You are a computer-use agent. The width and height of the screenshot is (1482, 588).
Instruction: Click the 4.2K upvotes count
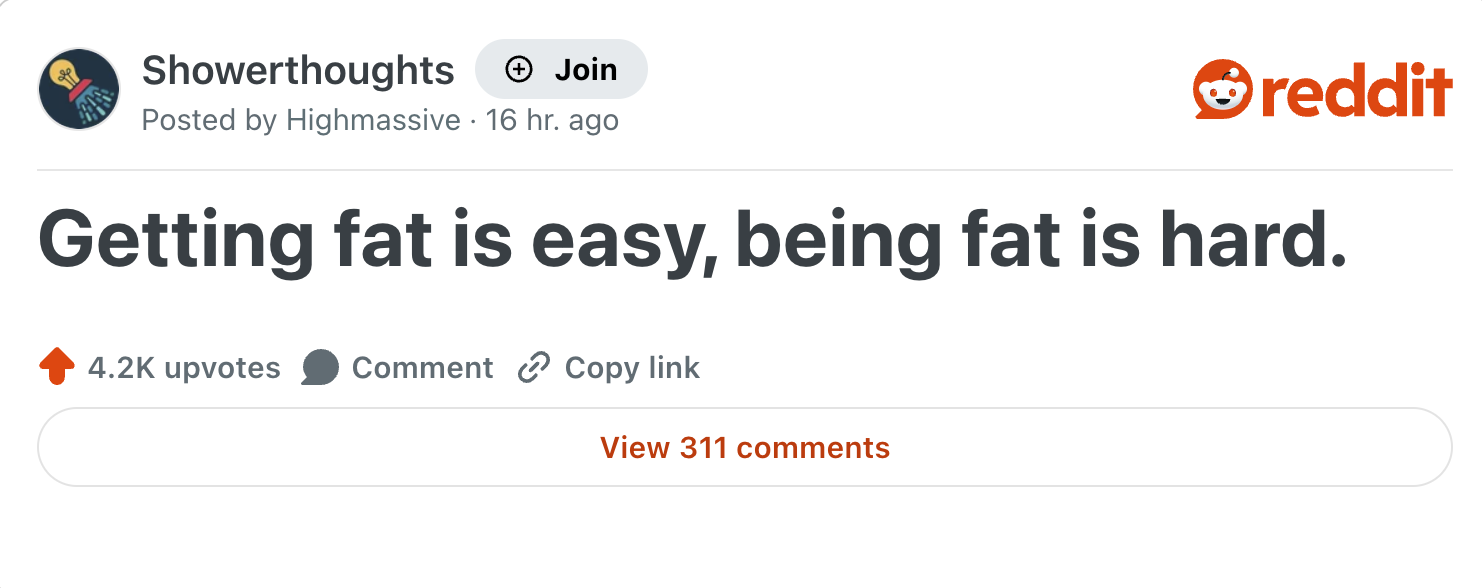coord(184,368)
